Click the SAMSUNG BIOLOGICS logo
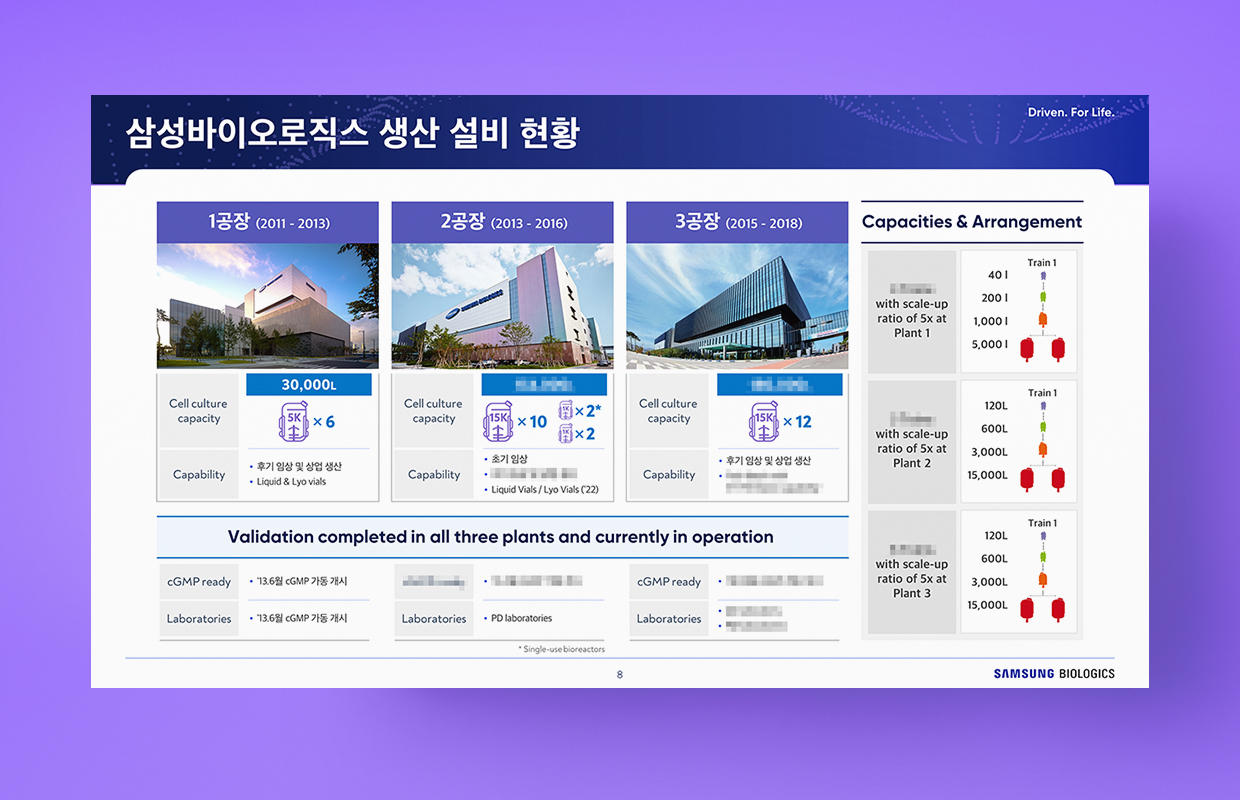1240x800 pixels. [1054, 674]
